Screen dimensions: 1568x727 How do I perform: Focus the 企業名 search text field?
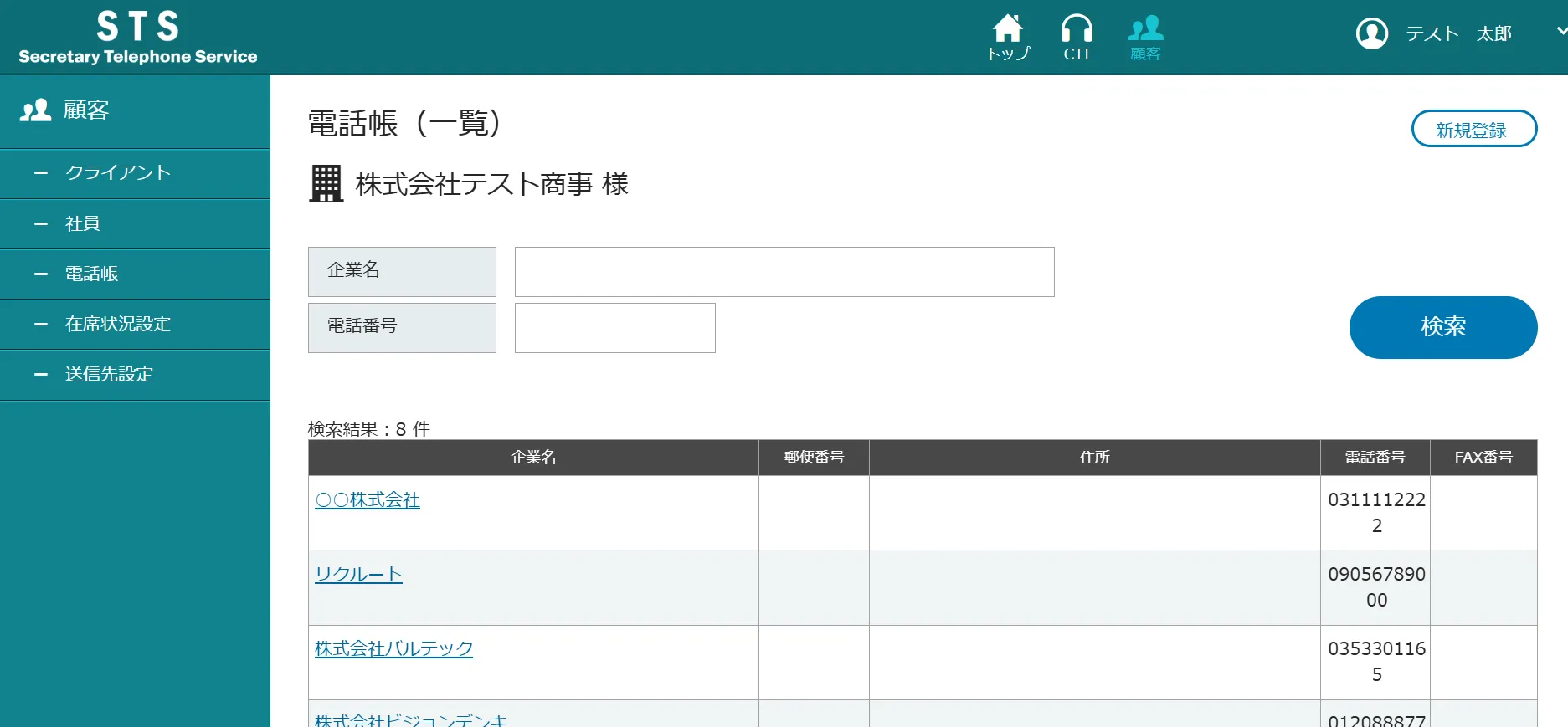(x=784, y=272)
